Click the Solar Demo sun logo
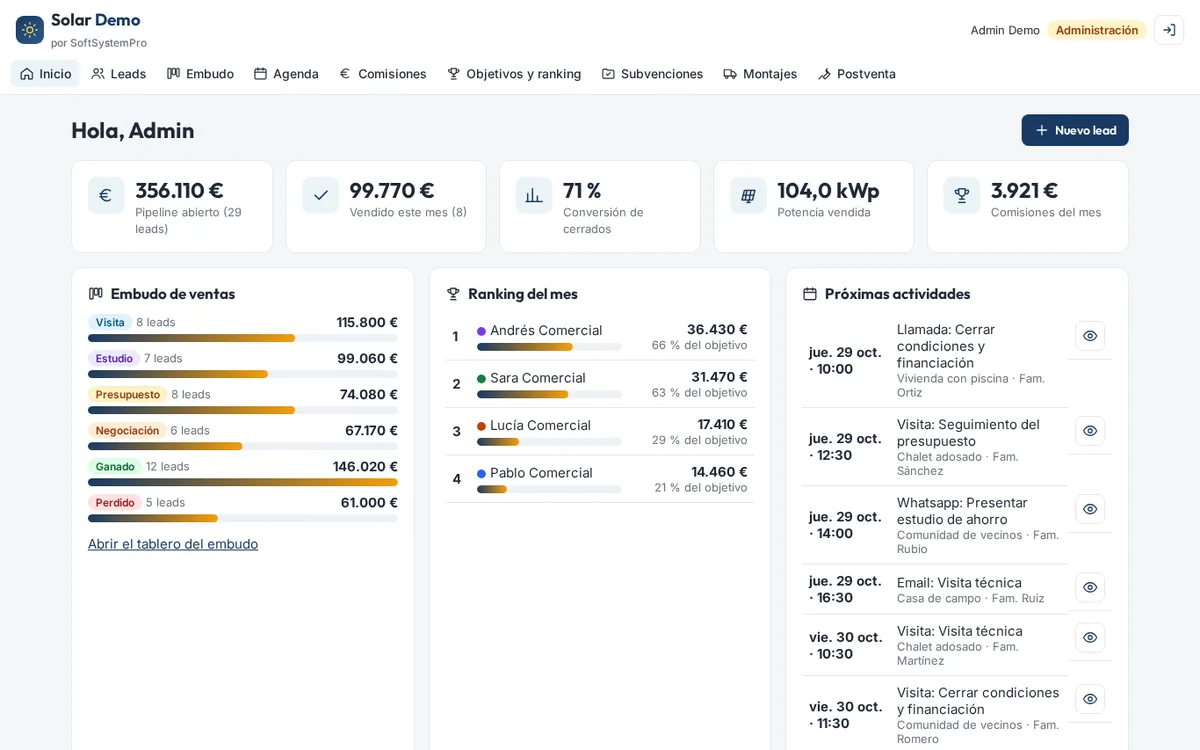The height and width of the screenshot is (750, 1200). click(x=30, y=30)
